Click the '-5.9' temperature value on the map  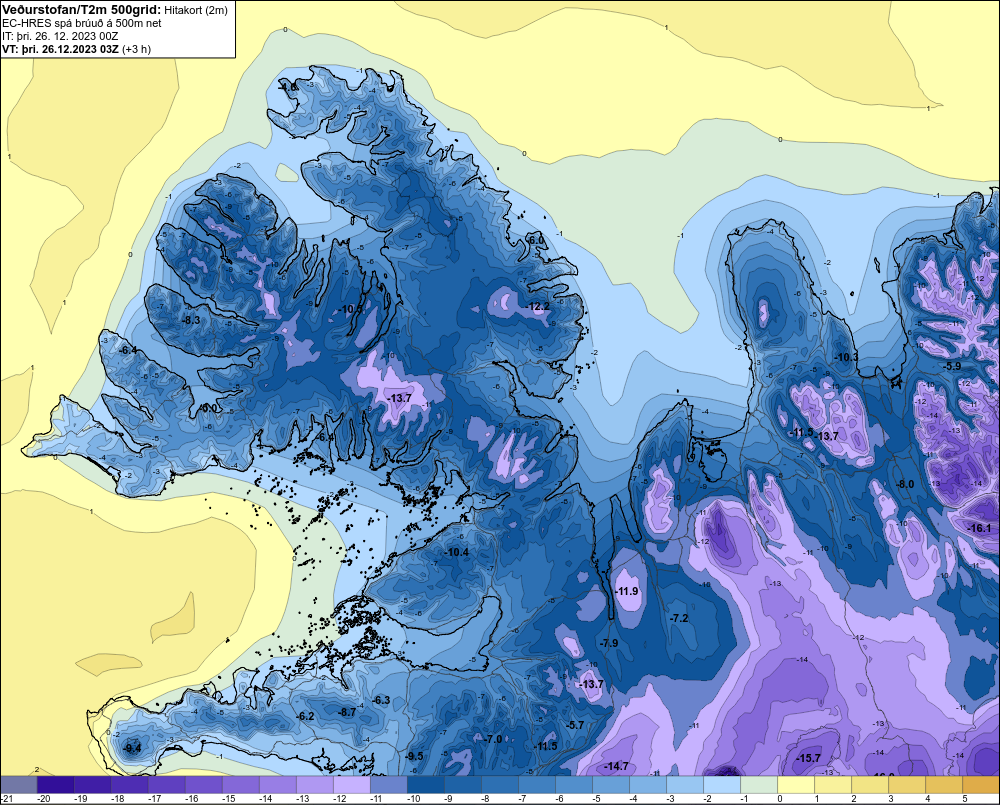click(x=952, y=366)
